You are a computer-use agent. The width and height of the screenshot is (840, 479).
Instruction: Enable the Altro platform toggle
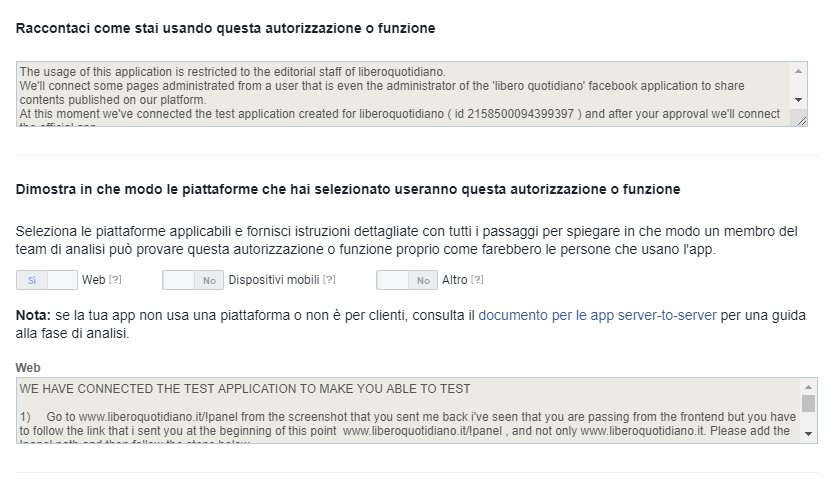(x=406, y=281)
